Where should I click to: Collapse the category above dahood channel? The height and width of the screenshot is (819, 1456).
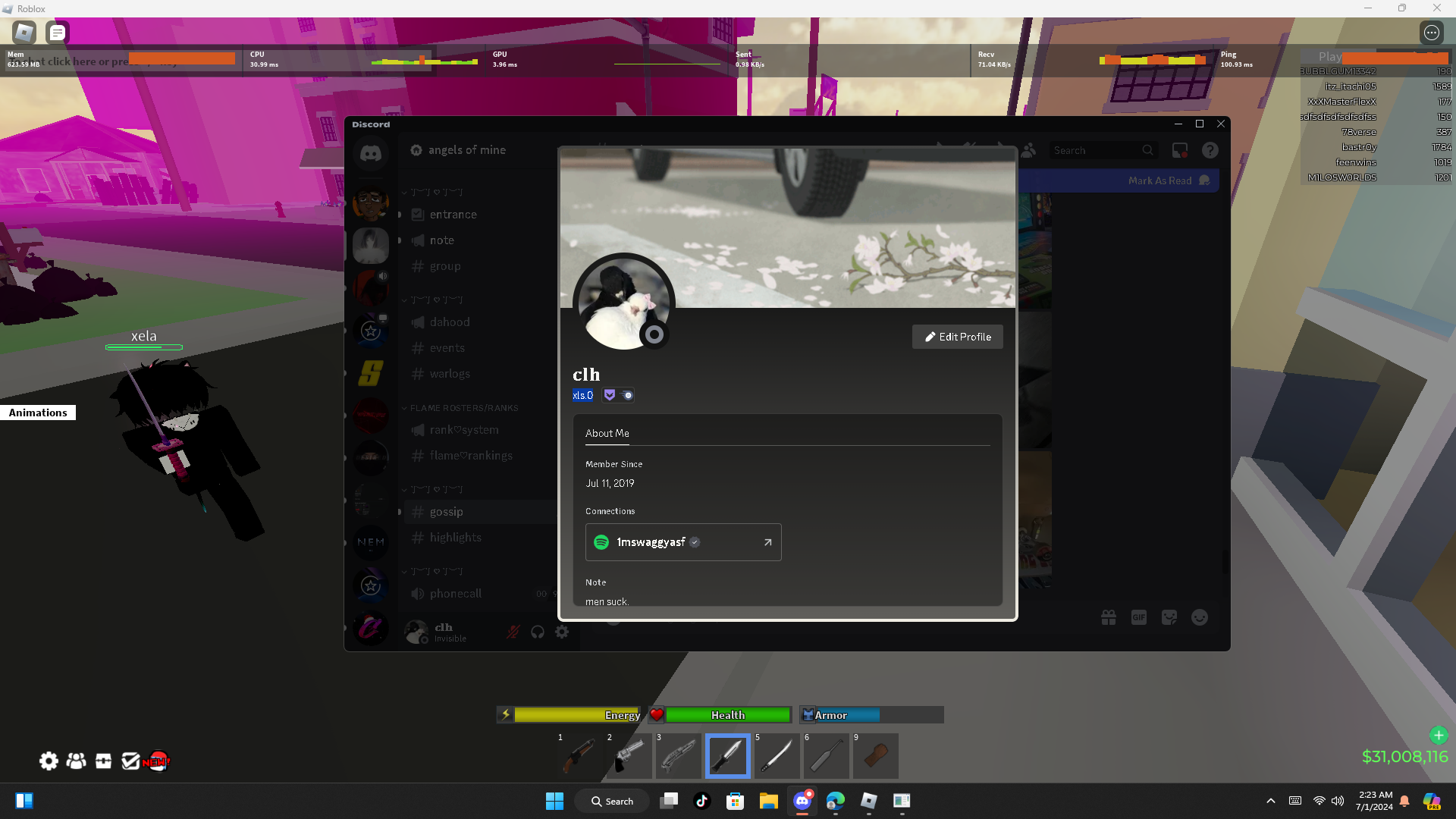tap(431, 300)
